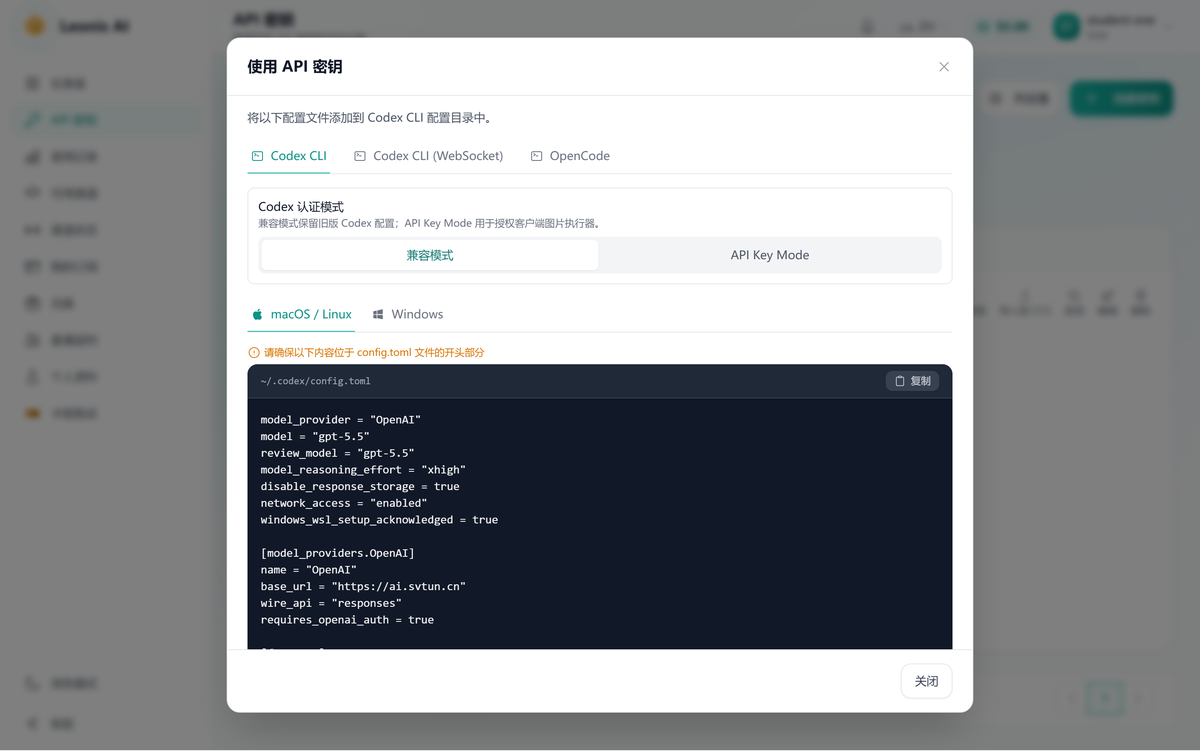The width and height of the screenshot is (1200, 751).
Task: Close the 使用 API 密钥 dialog with X
Action: tap(944, 67)
